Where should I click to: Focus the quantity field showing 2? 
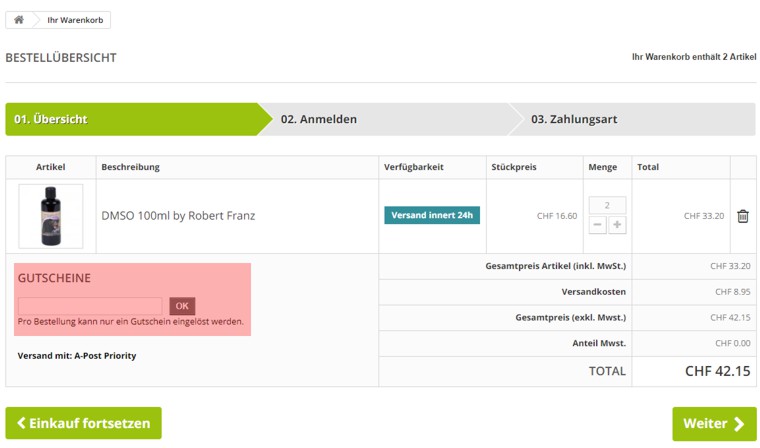tap(607, 205)
